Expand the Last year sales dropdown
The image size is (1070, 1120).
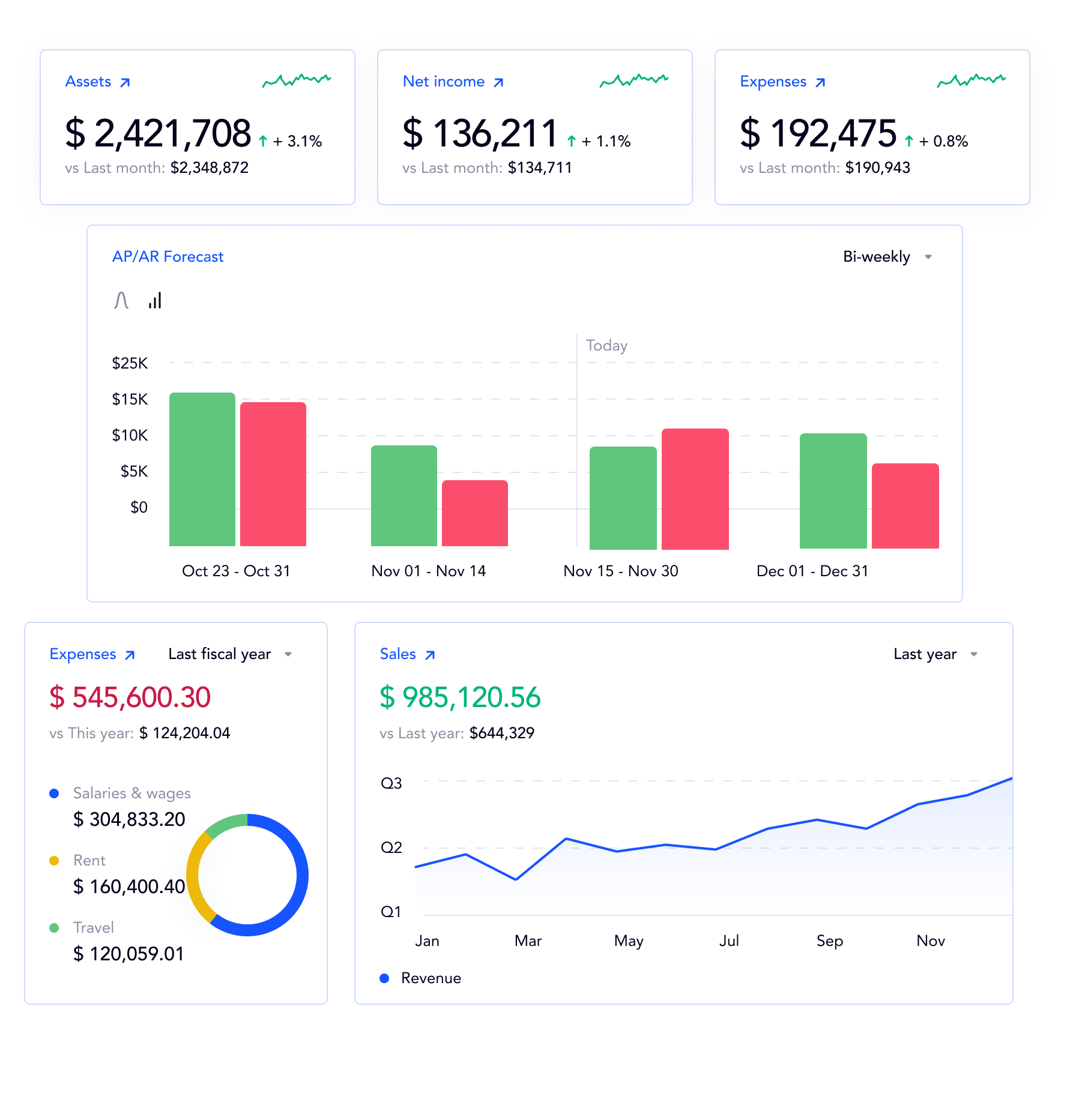coord(935,654)
